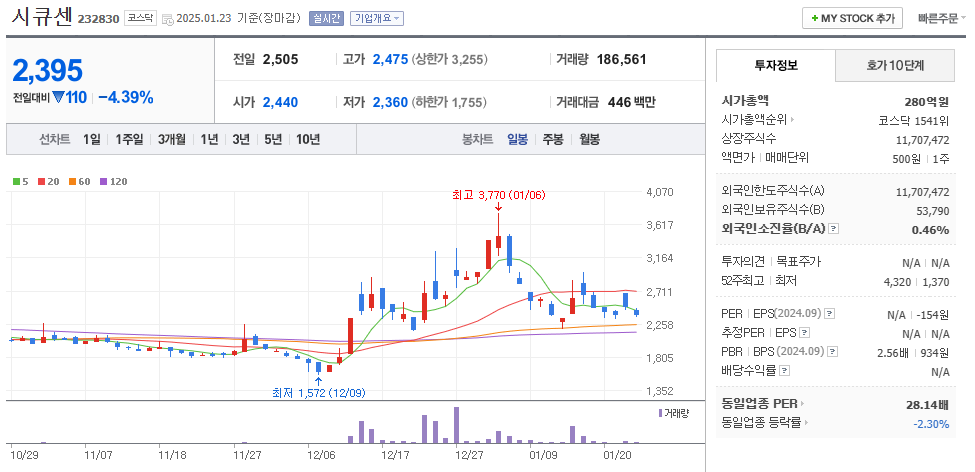The width and height of the screenshot is (975, 472).
Task: Click the 최저 1,572 (12/09) chart marker
Action: pos(318,393)
